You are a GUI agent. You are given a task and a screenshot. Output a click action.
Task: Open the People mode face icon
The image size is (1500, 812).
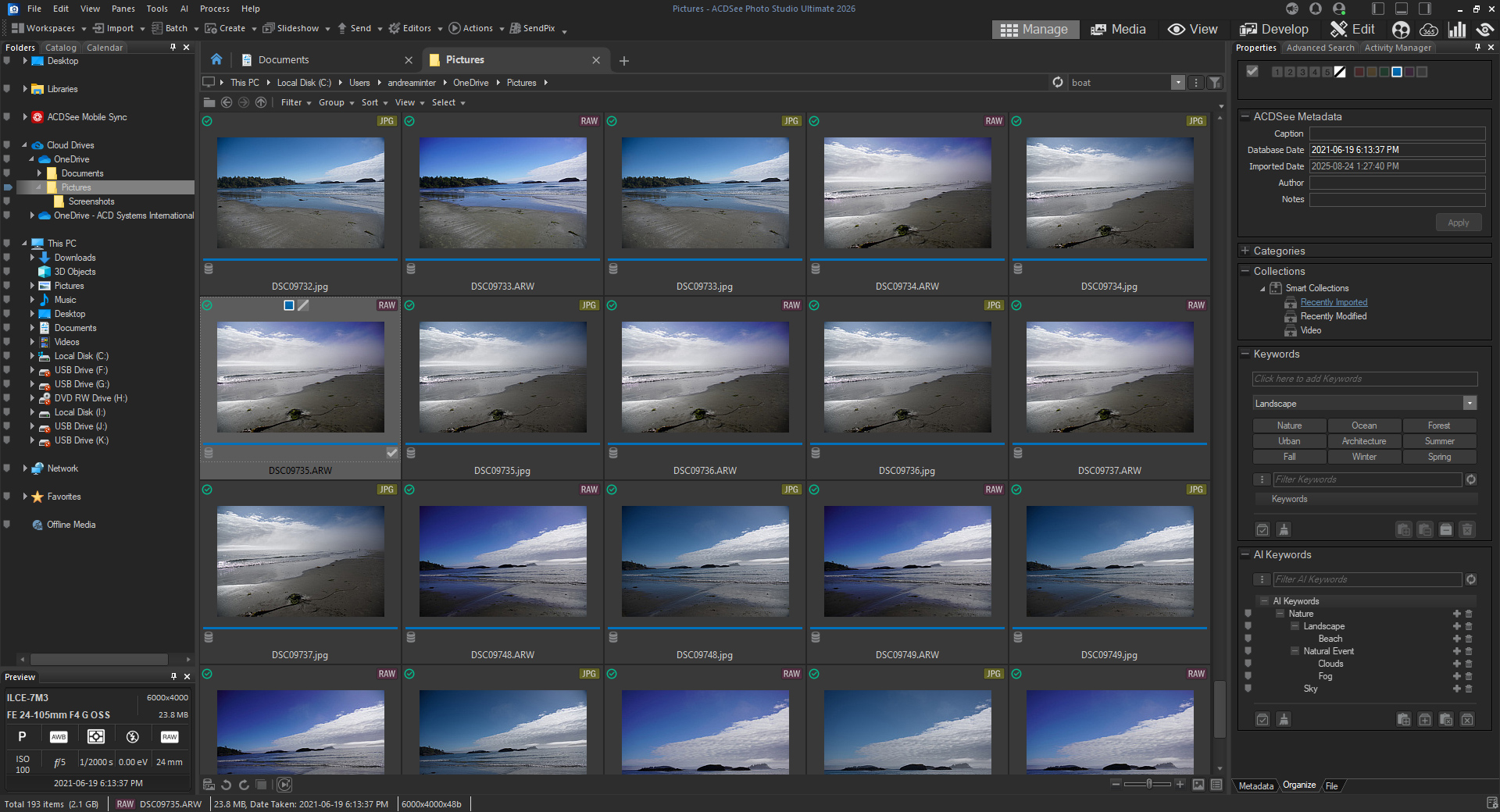click(1401, 30)
